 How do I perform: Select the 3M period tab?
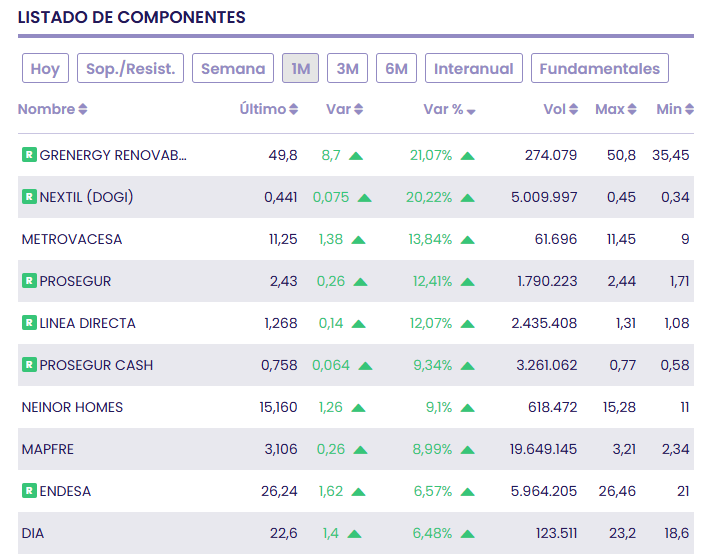coord(347,68)
